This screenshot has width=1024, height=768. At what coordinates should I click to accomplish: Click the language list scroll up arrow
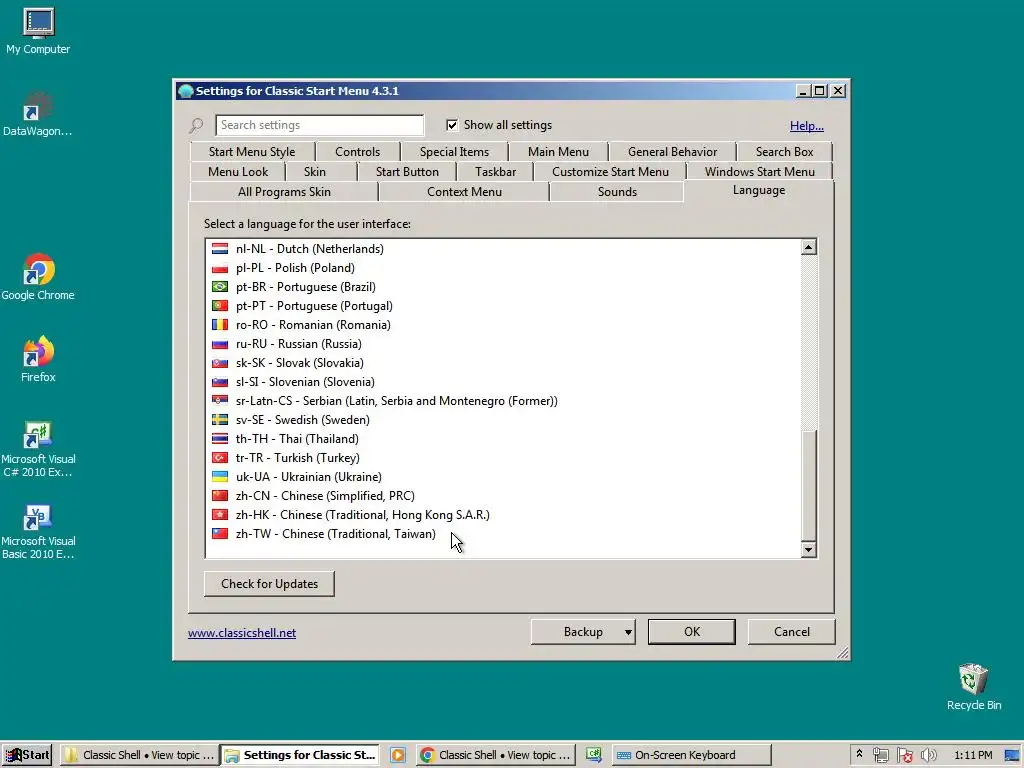coord(808,247)
